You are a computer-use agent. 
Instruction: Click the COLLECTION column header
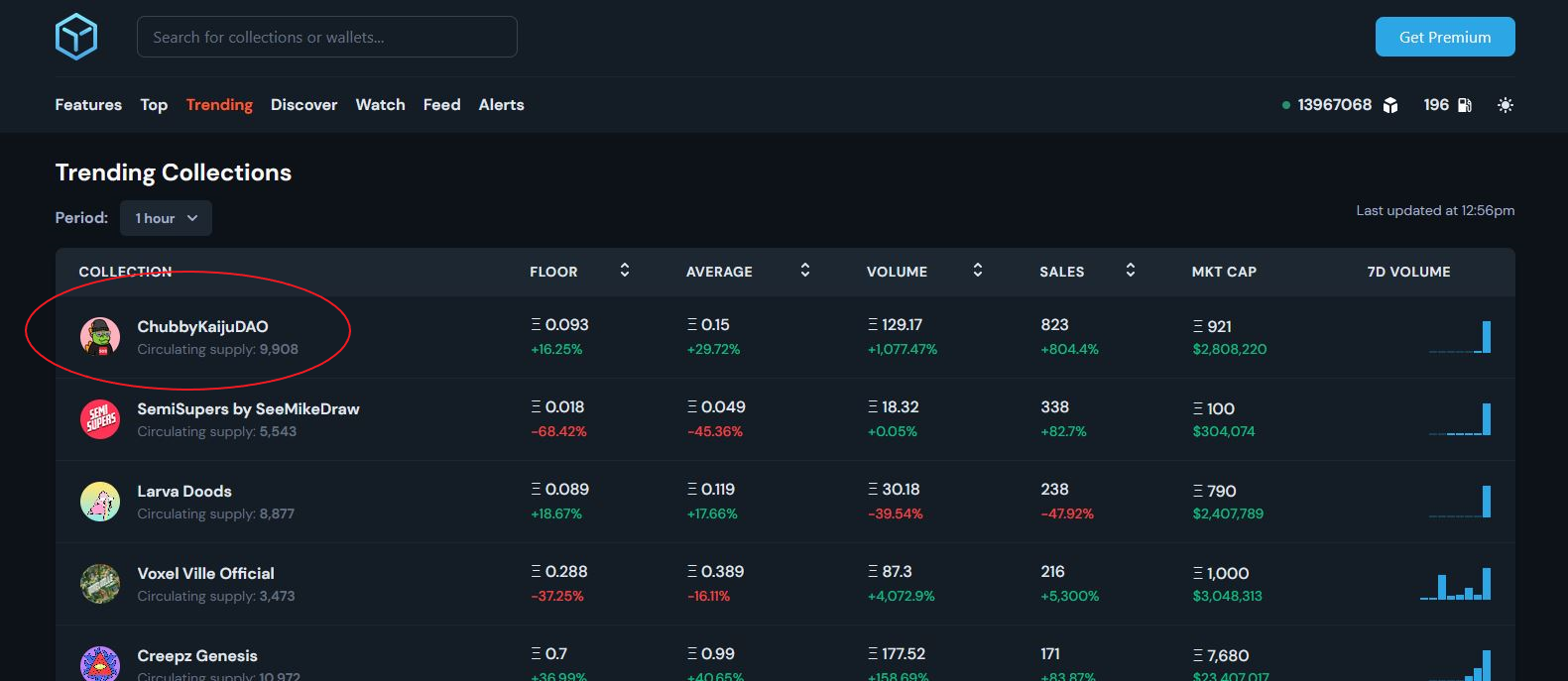pyautogui.click(x=125, y=272)
